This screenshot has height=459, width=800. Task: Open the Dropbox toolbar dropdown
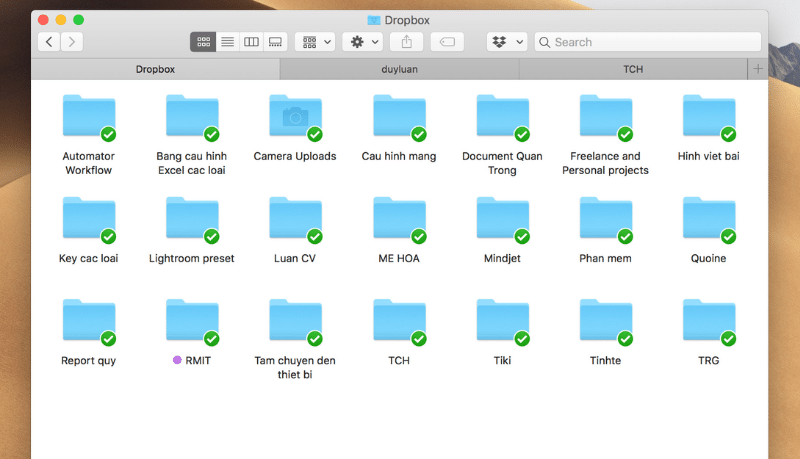507,42
